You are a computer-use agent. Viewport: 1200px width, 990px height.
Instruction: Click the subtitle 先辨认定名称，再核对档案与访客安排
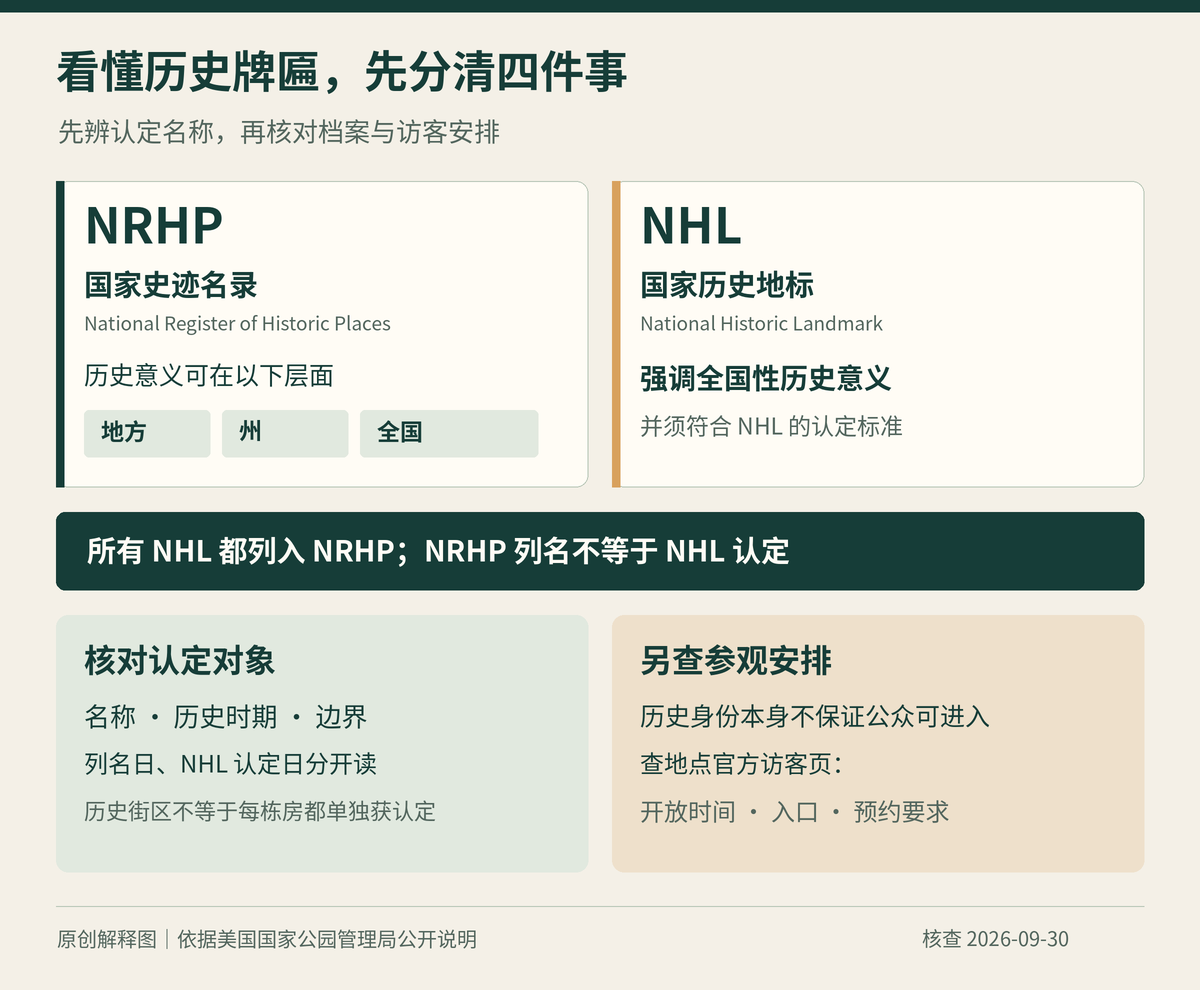[x=278, y=132]
